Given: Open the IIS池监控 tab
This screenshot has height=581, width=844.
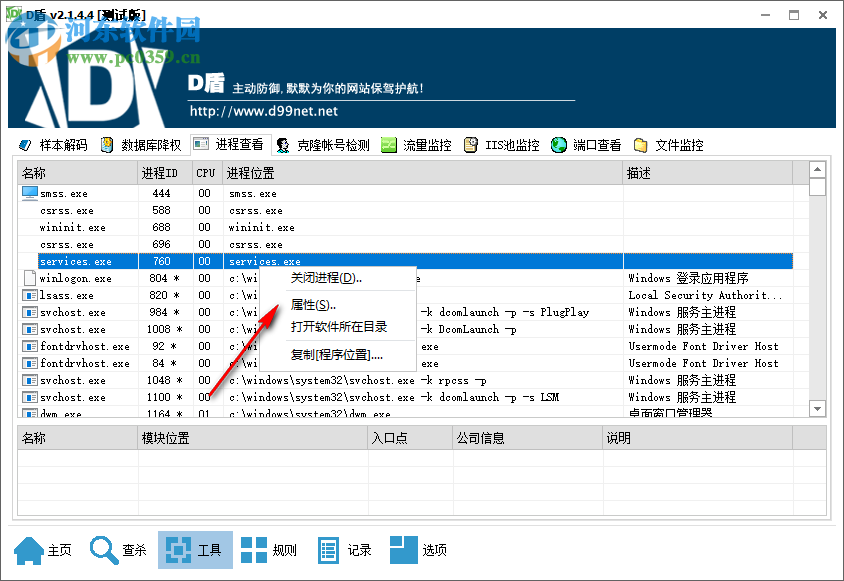Looking at the screenshot, I should click(502, 145).
